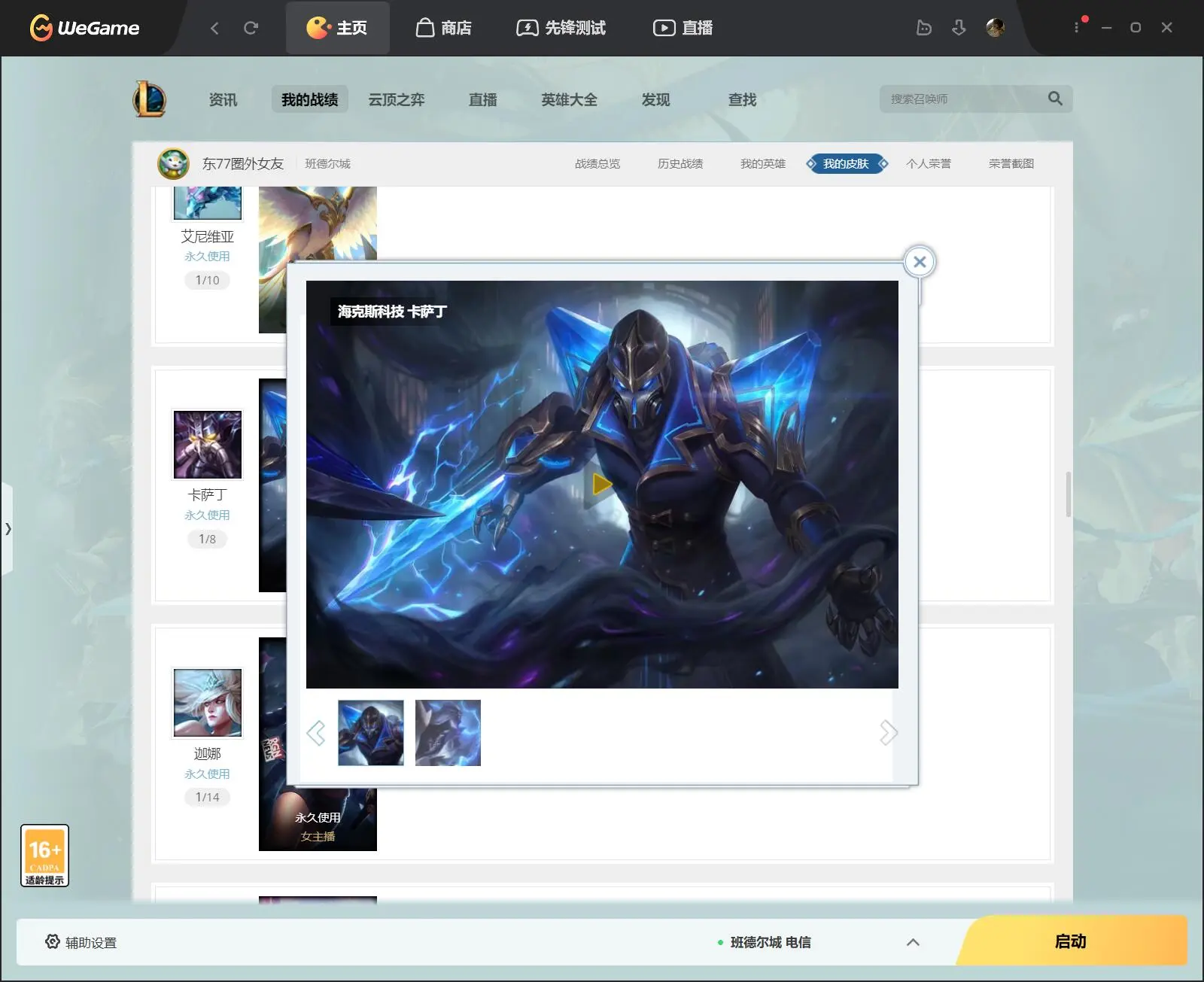Click the 1/10 skin count badge
Image resolution: width=1204 pixels, height=982 pixels.
click(x=208, y=280)
